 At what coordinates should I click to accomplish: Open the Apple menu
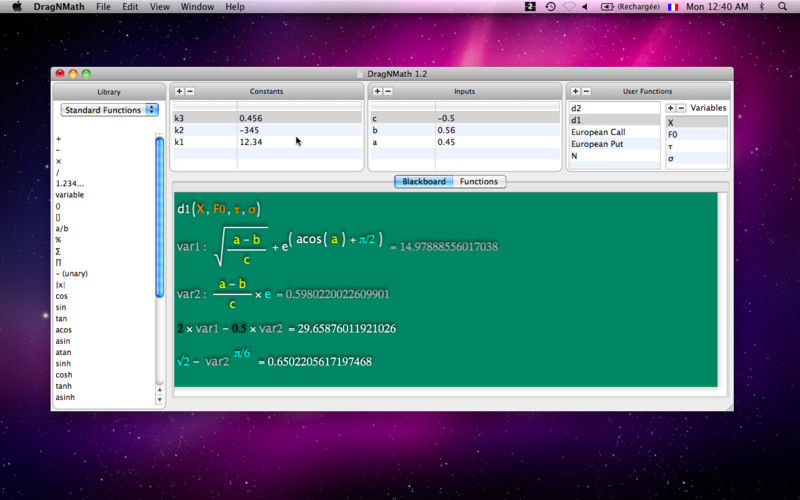[x=17, y=7]
